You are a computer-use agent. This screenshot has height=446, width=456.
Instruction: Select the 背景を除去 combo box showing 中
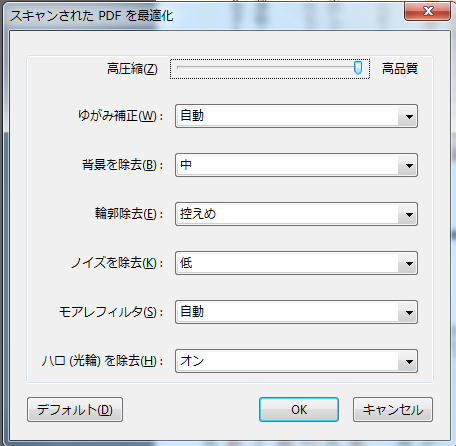click(296, 165)
